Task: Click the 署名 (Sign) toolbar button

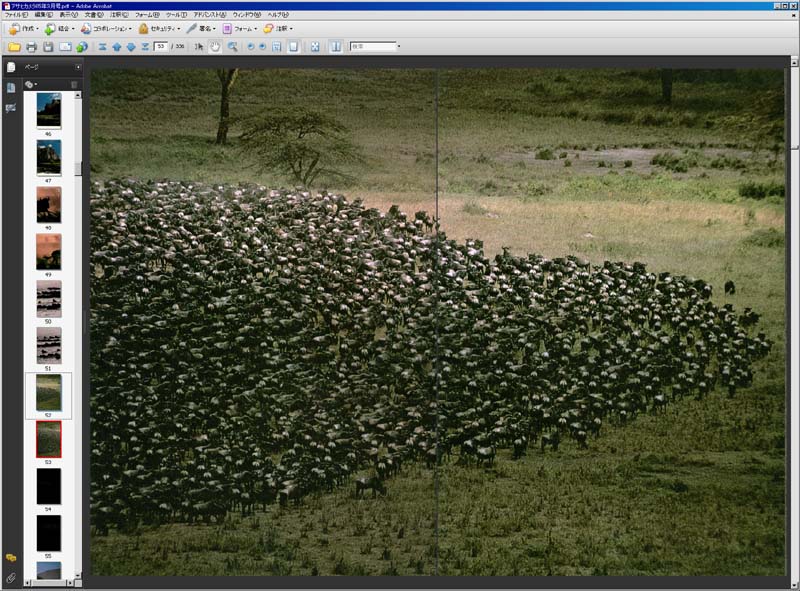Action: 201,29
